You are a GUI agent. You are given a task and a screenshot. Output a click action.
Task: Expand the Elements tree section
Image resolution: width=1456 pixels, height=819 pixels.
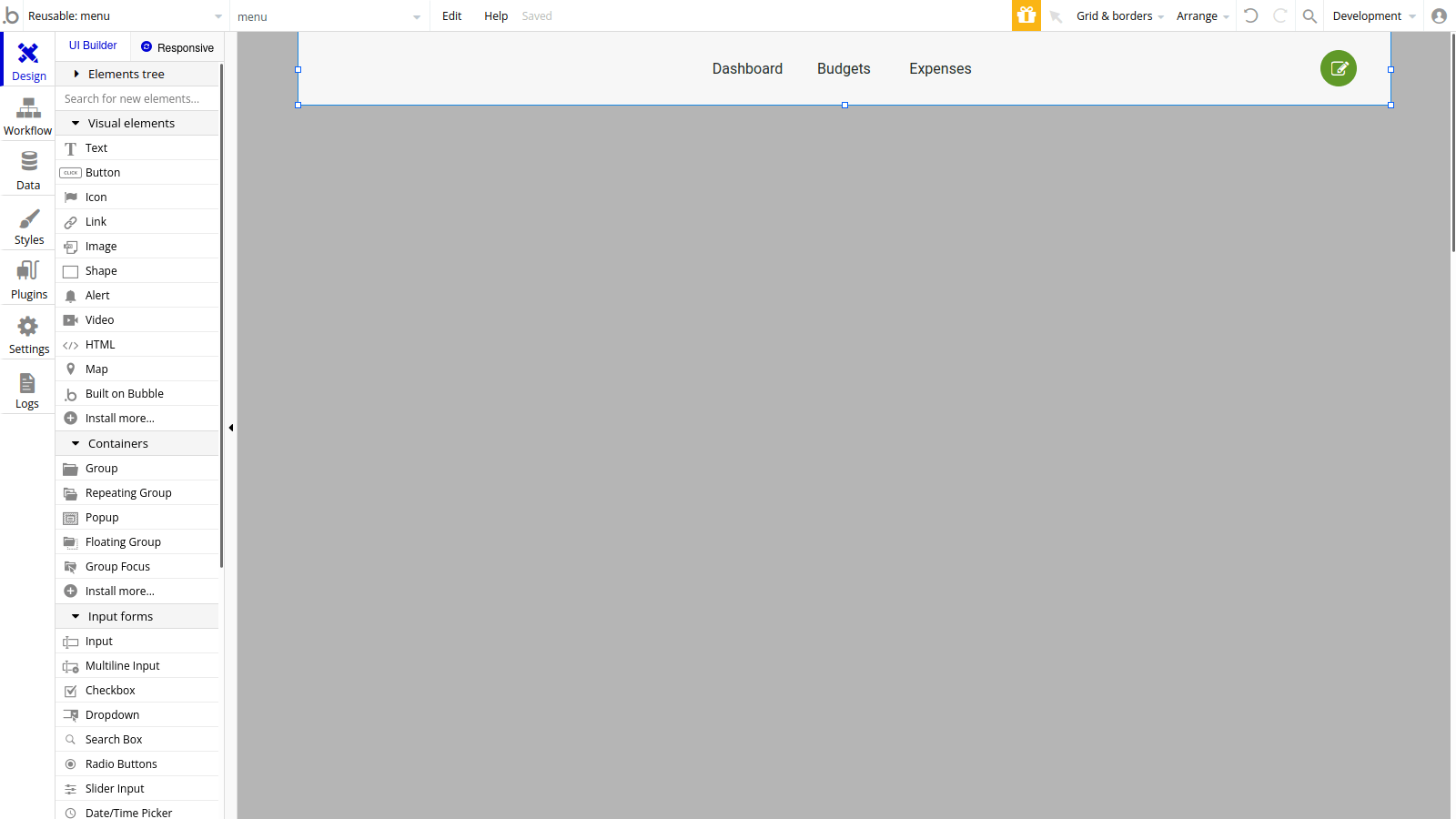137,74
